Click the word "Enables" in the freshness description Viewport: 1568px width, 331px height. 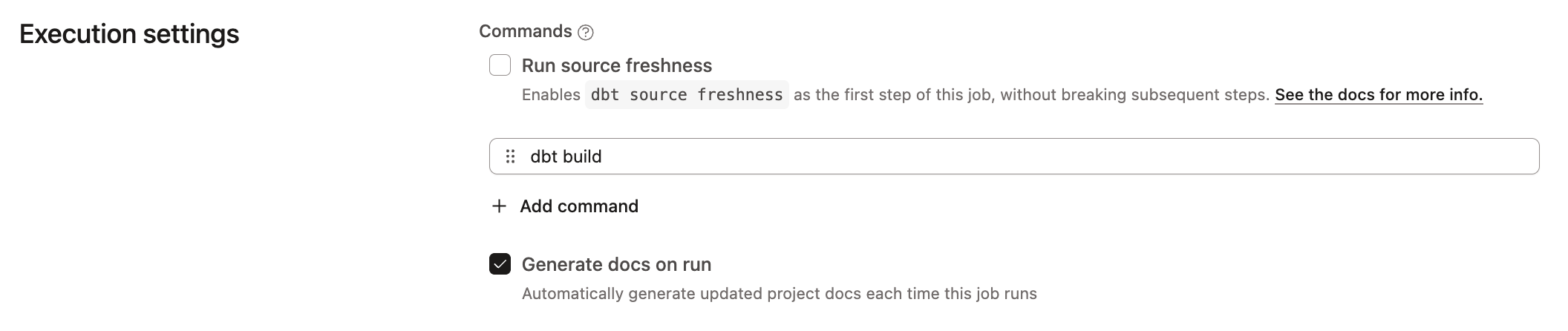pyautogui.click(x=551, y=95)
